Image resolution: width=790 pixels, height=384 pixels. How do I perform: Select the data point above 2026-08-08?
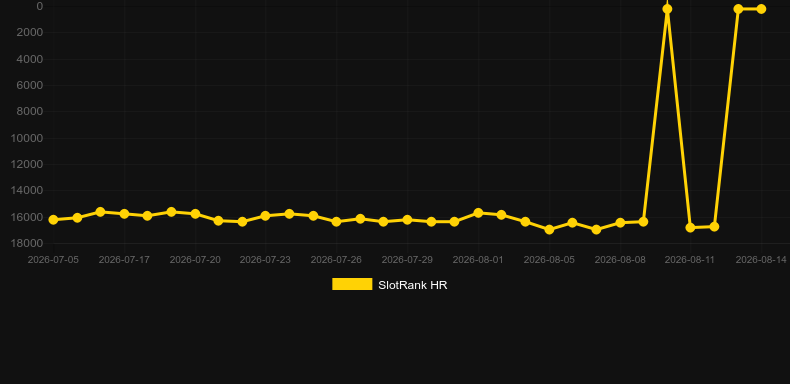coord(620,223)
